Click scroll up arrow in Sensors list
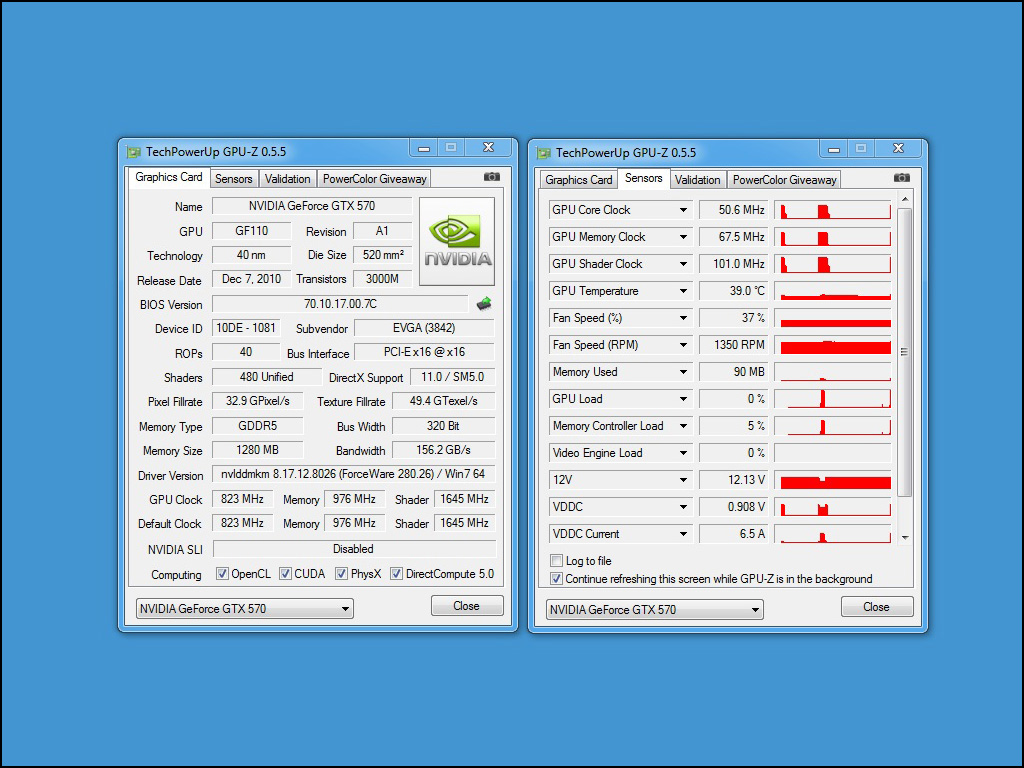The width and height of the screenshot is (1024, 768). pos(904,199)
